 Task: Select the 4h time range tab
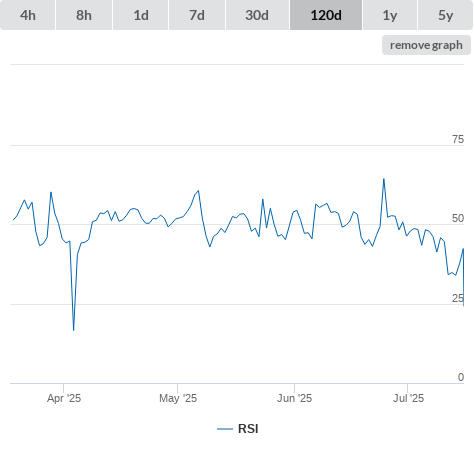[28, 15]
